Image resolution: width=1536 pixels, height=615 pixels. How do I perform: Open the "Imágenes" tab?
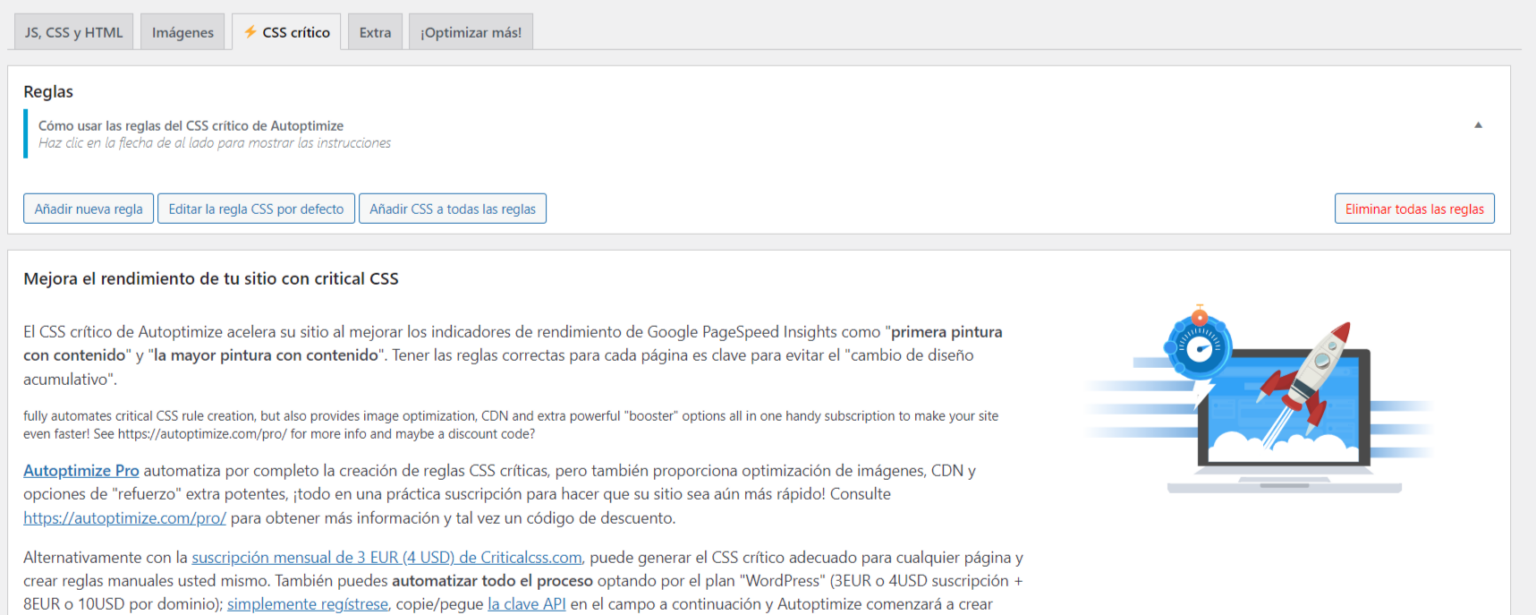182,31
